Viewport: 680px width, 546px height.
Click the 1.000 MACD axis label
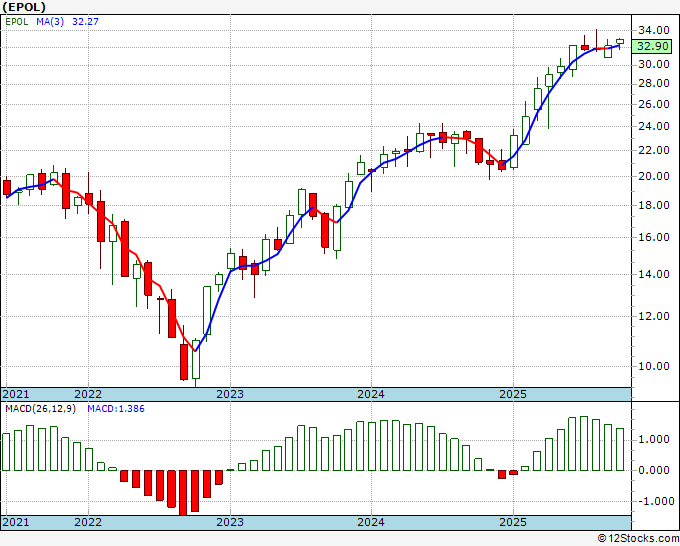[654, 440]
